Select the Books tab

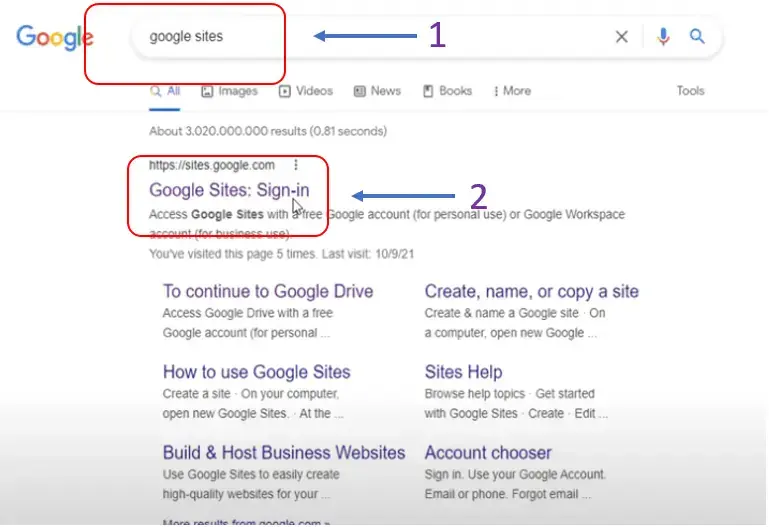[448, 91]
